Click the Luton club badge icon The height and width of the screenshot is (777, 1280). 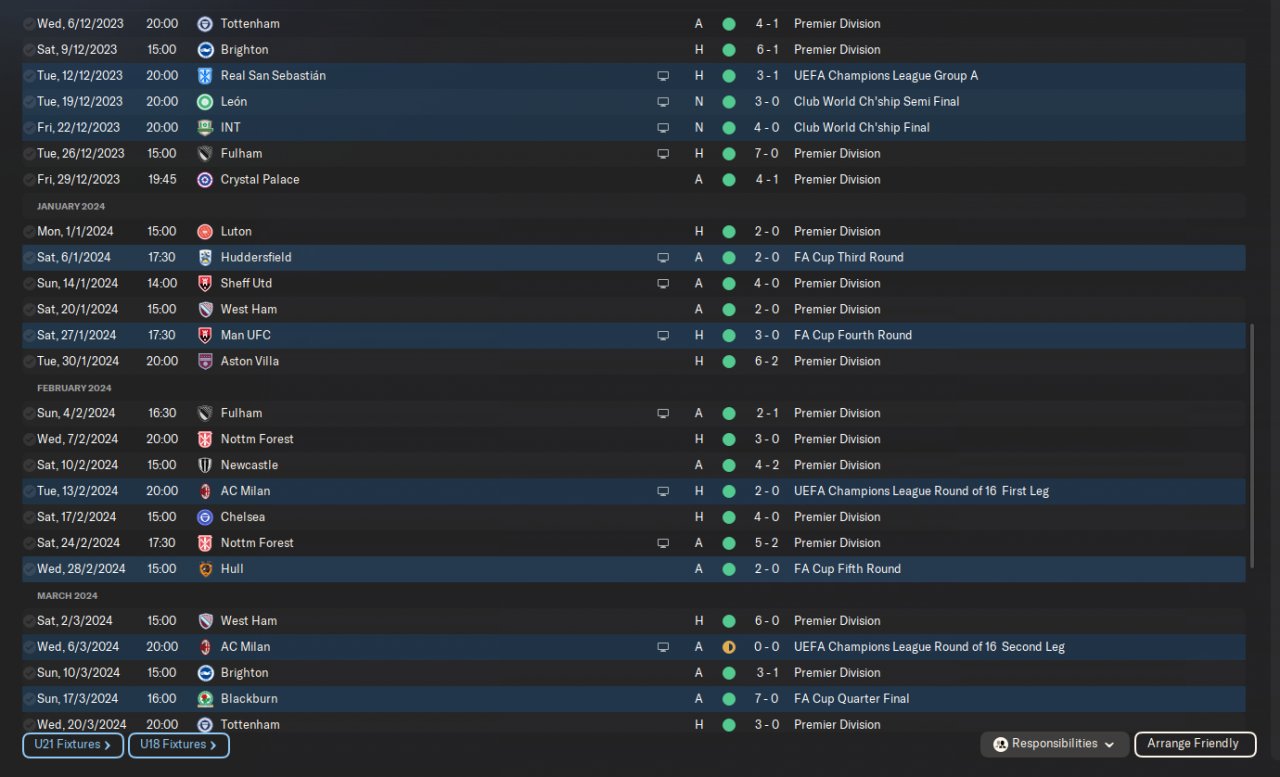pos(205,232)
